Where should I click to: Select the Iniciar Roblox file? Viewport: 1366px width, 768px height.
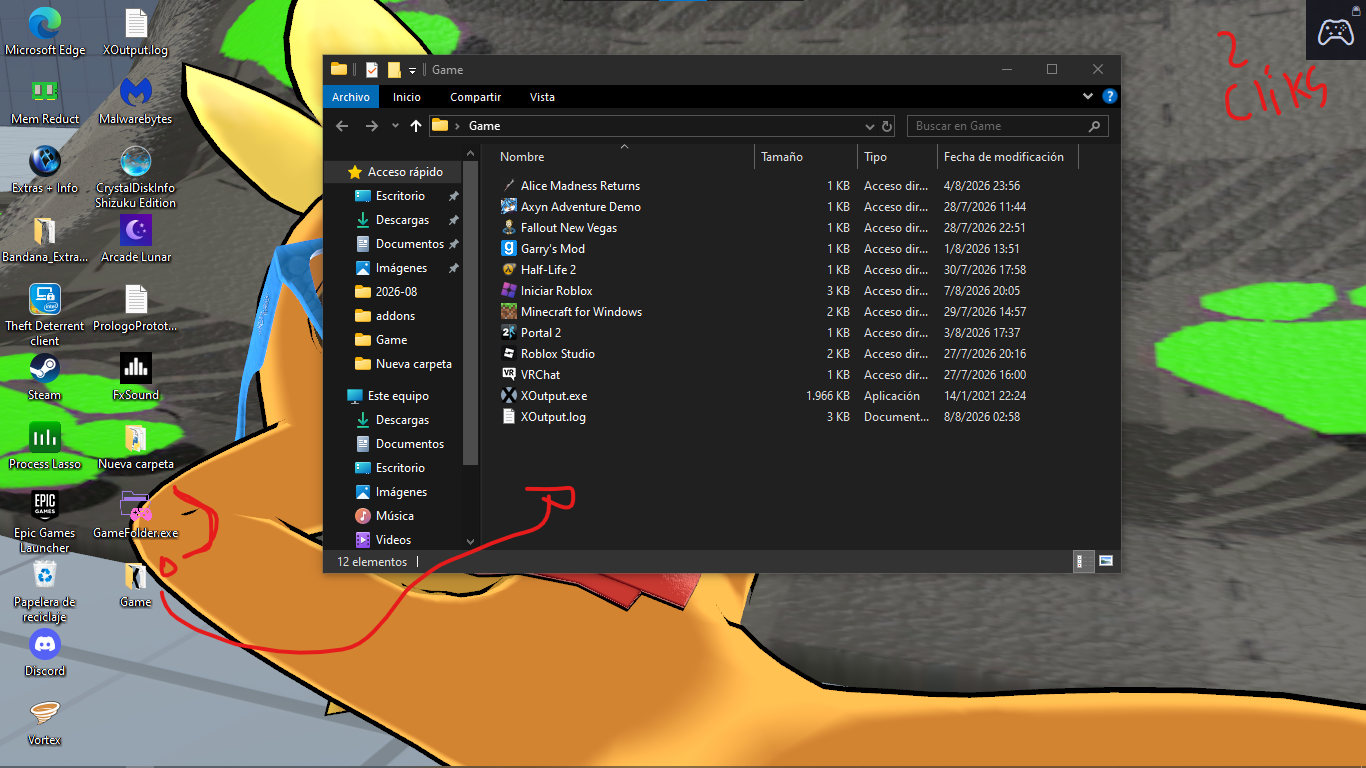(557, 291)
